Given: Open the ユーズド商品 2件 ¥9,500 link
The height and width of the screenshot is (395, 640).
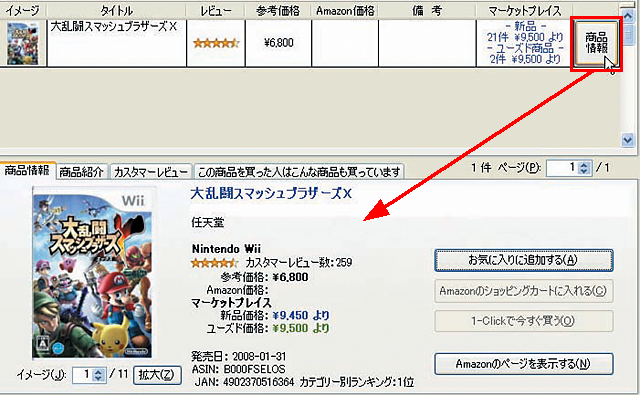Looking at the screenshot, I should (524, 53).
